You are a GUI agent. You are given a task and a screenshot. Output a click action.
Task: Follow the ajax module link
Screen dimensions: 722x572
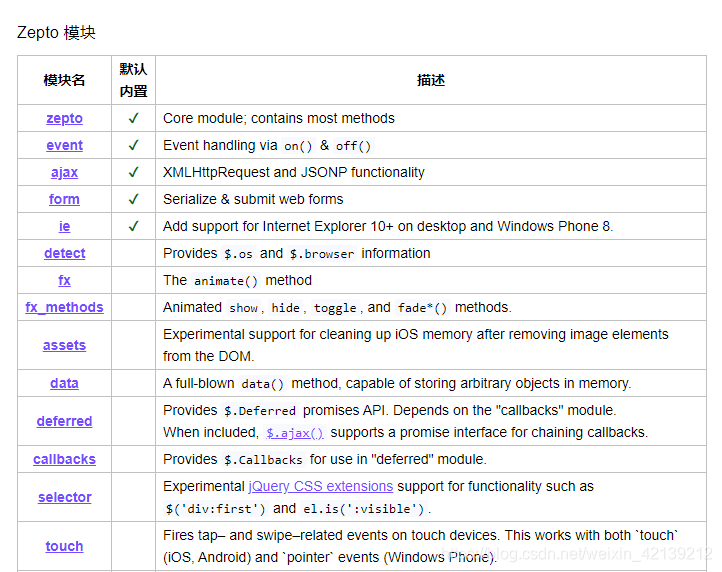(64, 172)
